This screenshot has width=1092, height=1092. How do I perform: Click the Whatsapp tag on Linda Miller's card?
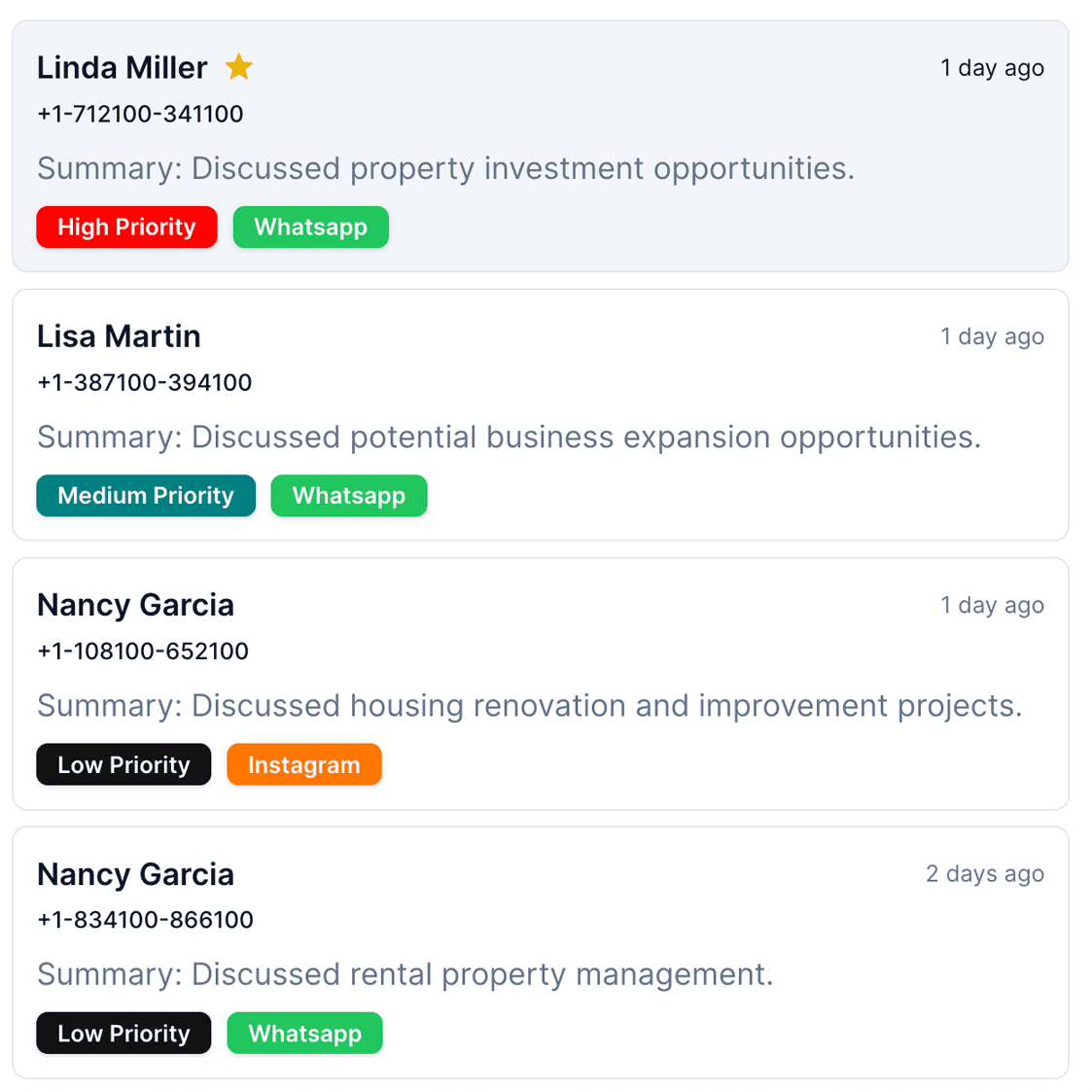(x=310, y=228)
